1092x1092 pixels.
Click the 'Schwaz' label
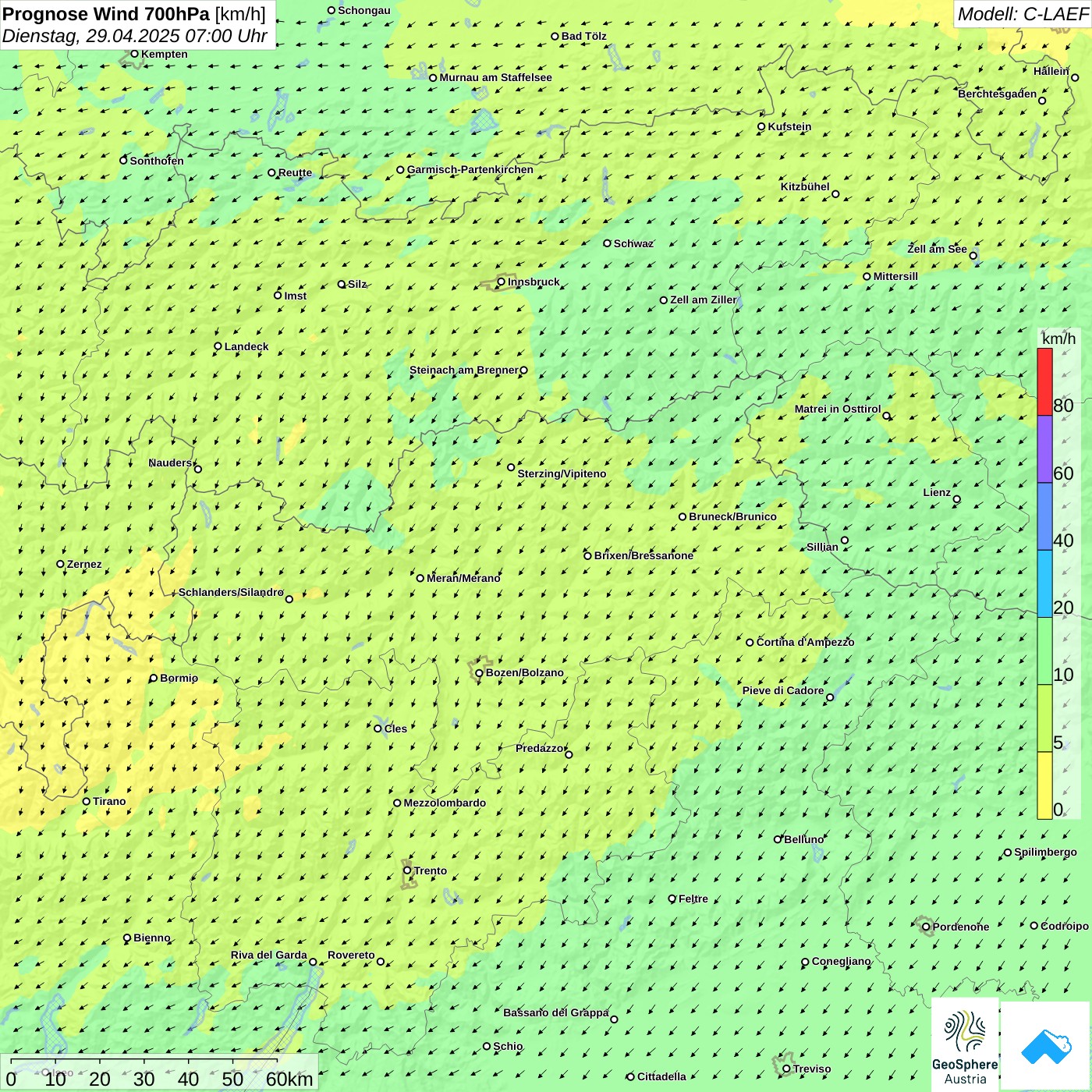(x=633, y=243)
